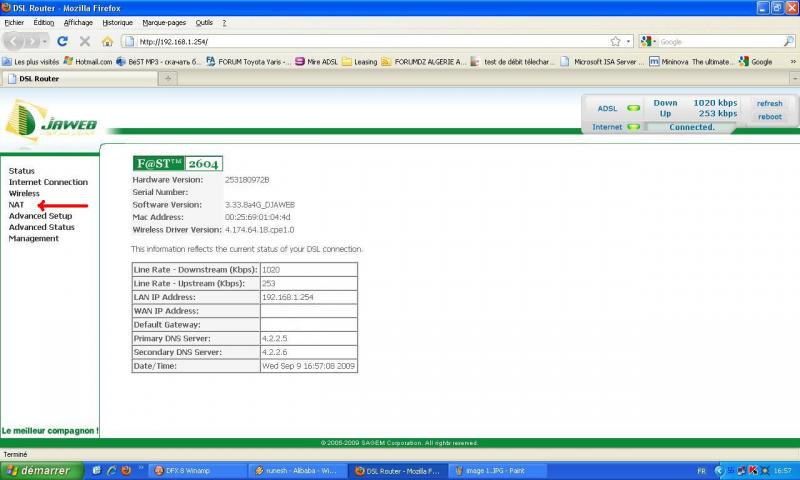Open NAT configuration page
This screenshot has width=800, height=480.
16,205
